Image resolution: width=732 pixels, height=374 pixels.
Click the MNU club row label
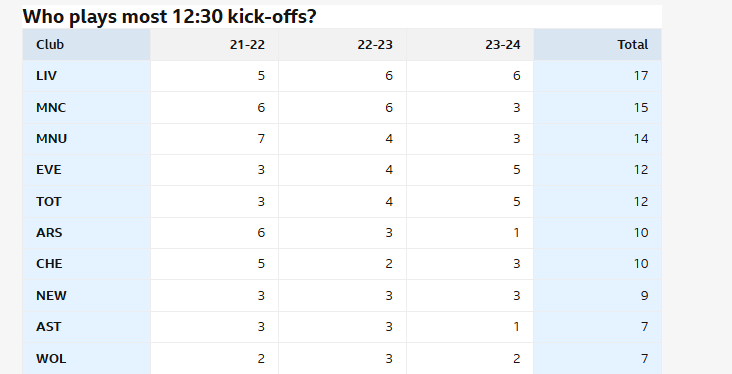click(x=86, y=139)
